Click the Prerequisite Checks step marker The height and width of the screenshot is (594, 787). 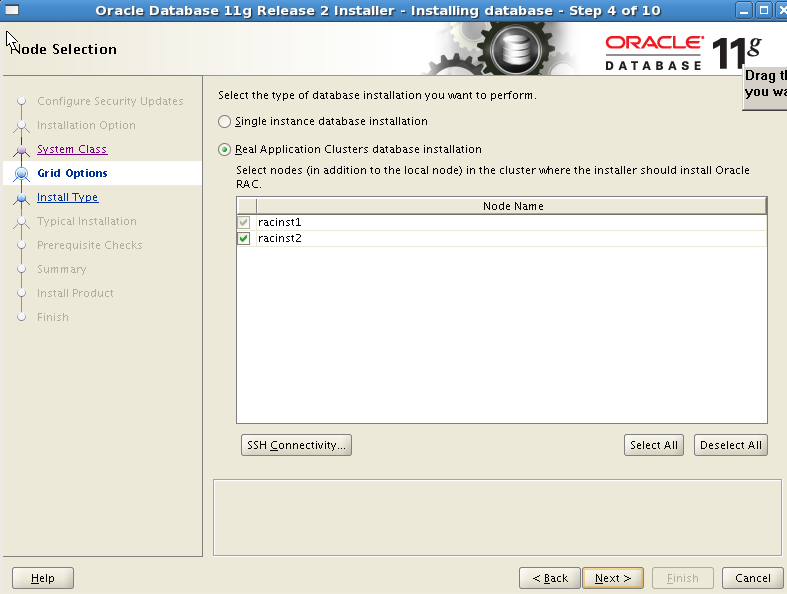tap(21, 245)
